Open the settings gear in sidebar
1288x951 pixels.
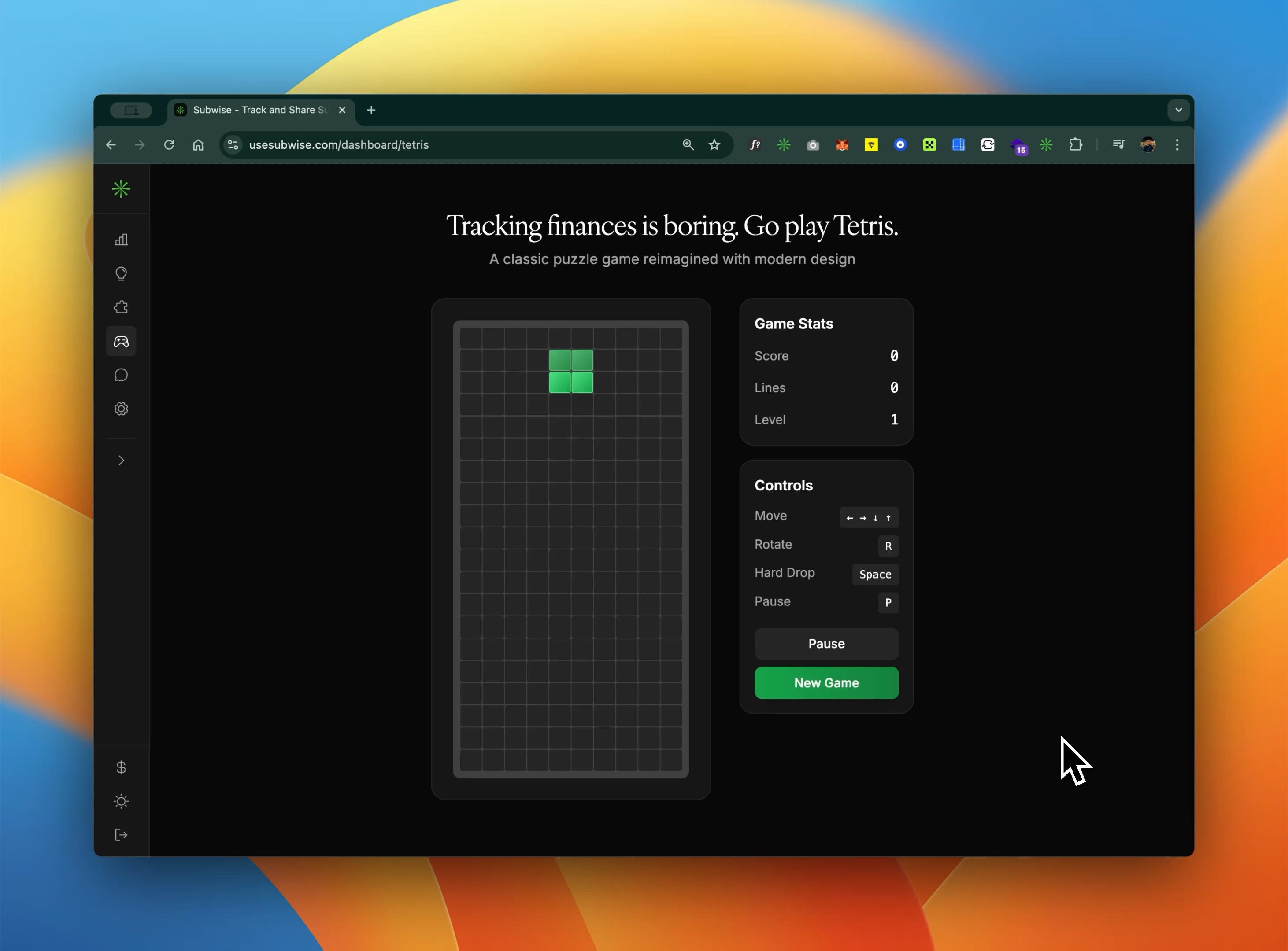121,409
